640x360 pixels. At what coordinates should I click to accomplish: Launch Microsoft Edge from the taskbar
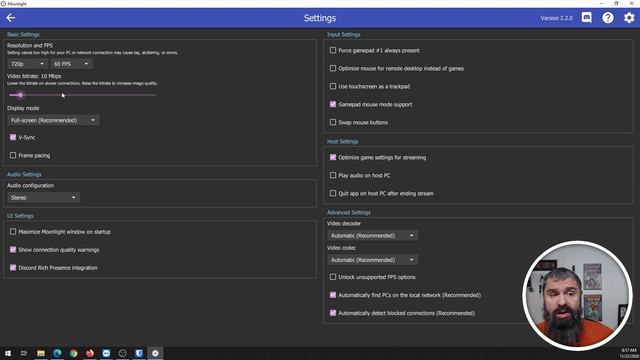point(57,353)
